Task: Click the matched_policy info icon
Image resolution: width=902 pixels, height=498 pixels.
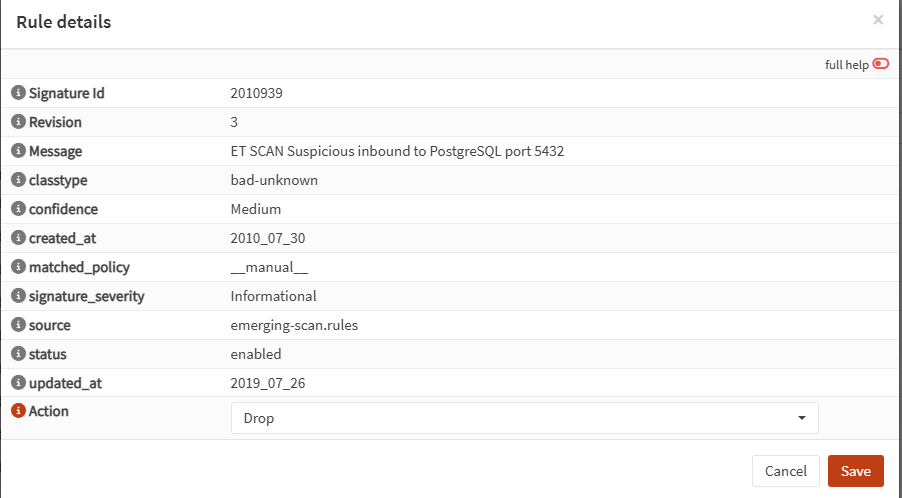Action: (x=18, y=266)
